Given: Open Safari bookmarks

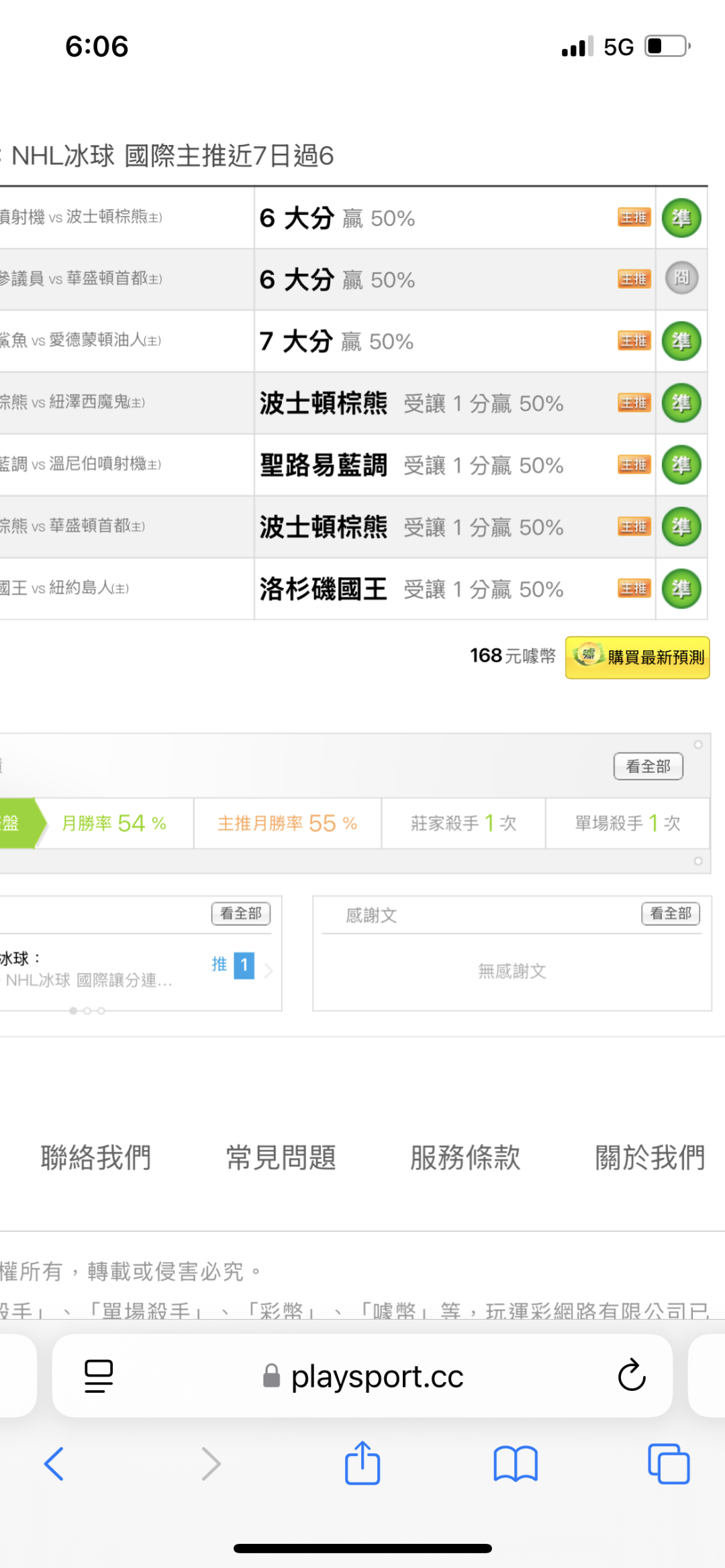Looking at the screenshot, I should [516, 1463].
